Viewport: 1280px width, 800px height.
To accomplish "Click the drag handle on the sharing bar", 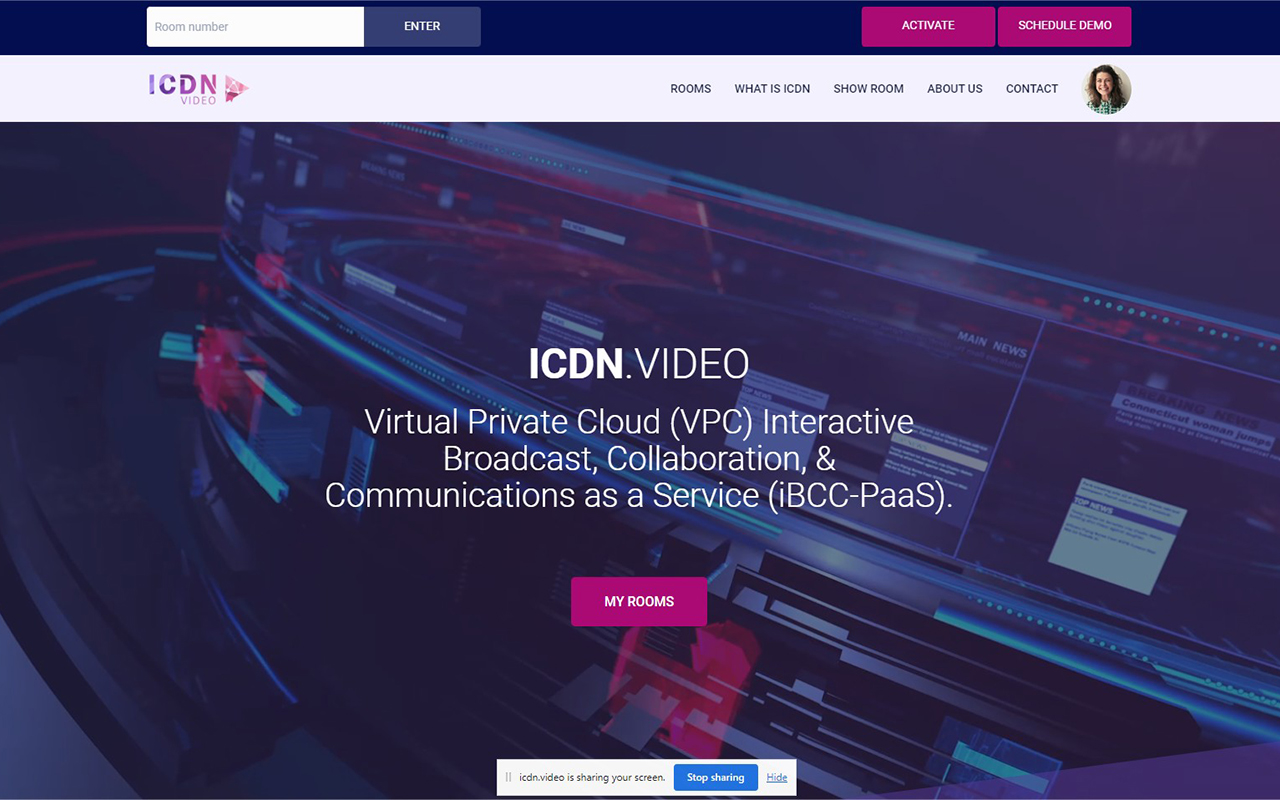I will (x=508, y=777).
